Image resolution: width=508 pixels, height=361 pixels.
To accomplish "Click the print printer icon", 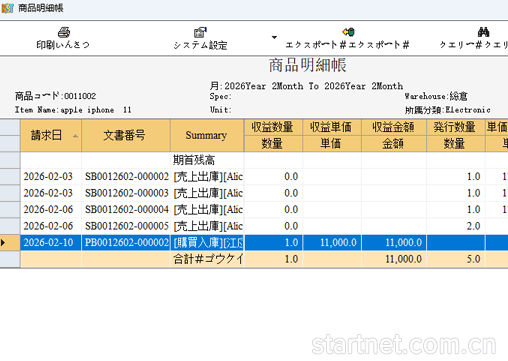I will (64, 32).
